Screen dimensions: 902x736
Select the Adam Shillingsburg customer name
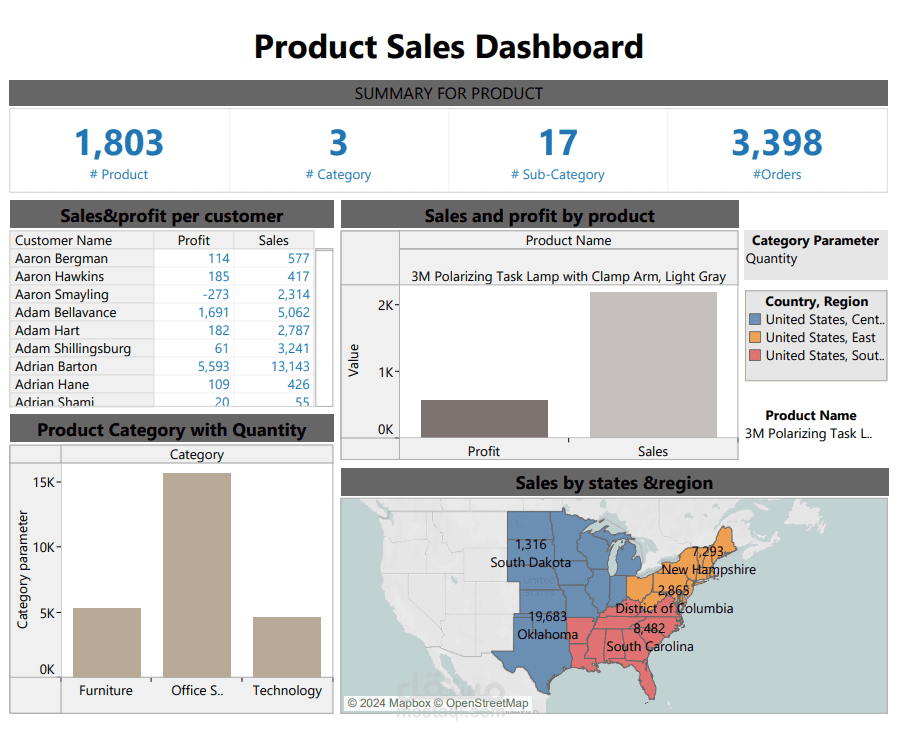coord(73,349)
